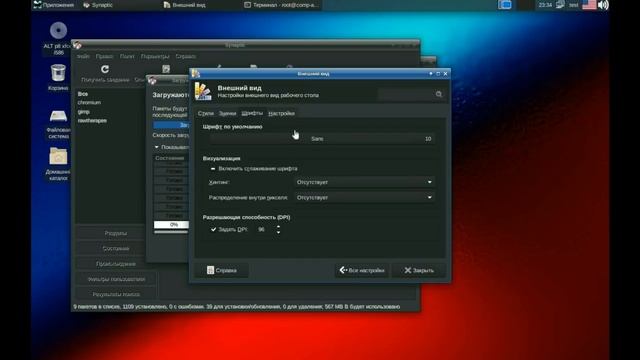Increase DPI with the stepper up arrow
This screenshot has height=360, width=640.
(278, 227)
